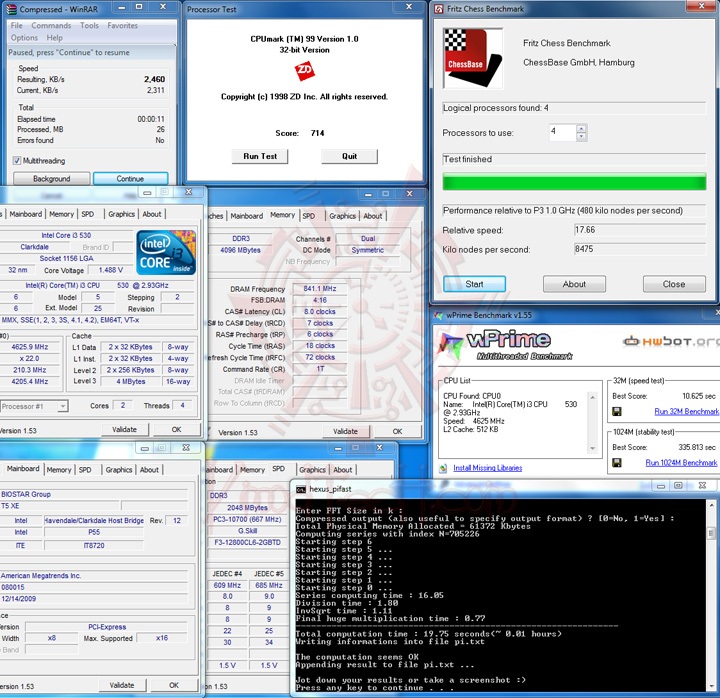This screenshot has height=698, width=720.
Task: Click scroll down arrow in wPrime CPU List
Action: coord(592,448)
